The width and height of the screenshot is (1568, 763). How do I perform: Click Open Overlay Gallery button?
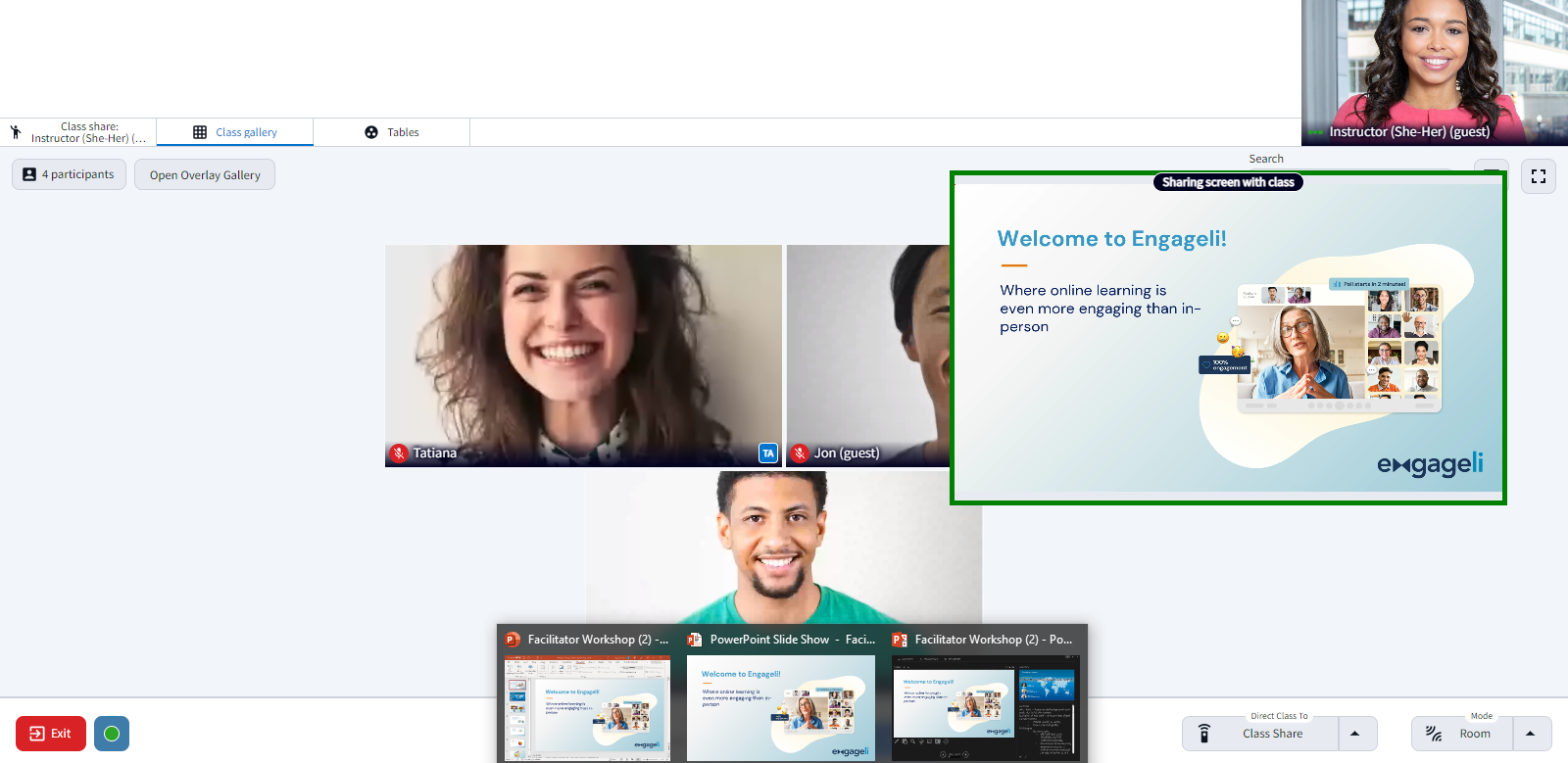click(205, 175)
